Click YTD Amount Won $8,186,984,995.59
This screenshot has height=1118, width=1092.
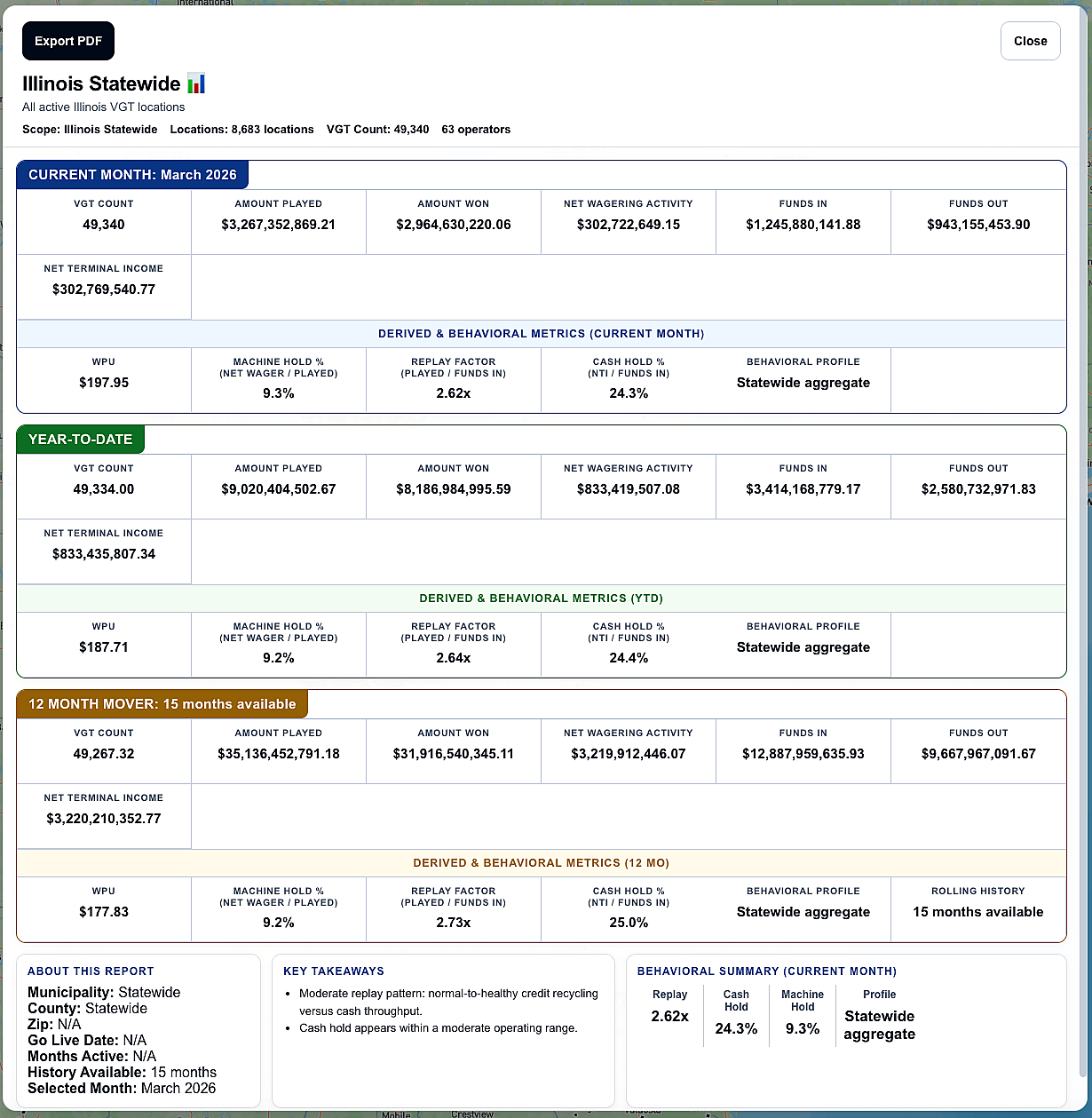click(454, 489)
